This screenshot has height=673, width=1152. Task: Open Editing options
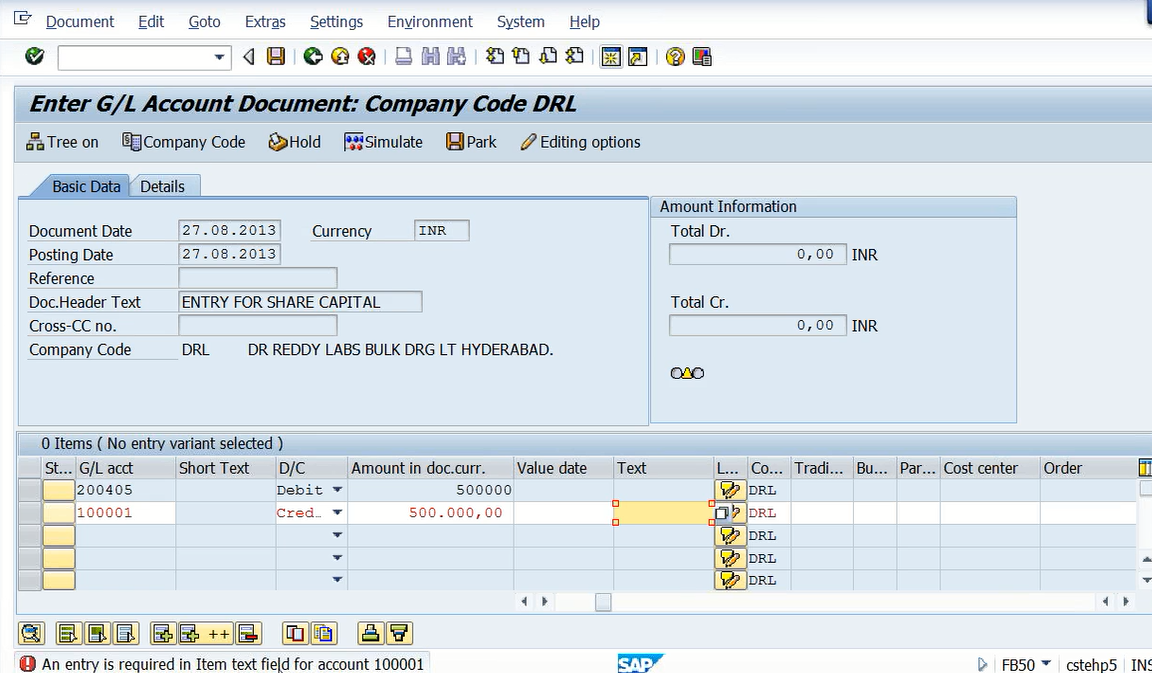click(580, 142)
